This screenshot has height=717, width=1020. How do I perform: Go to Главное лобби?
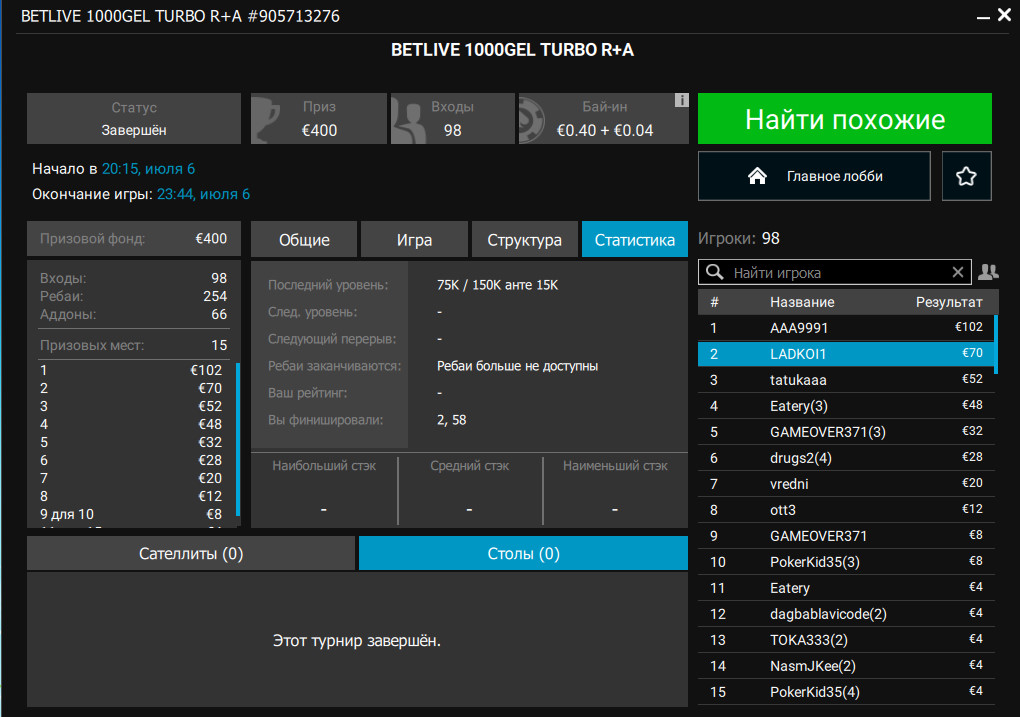[x=814, y=176]
